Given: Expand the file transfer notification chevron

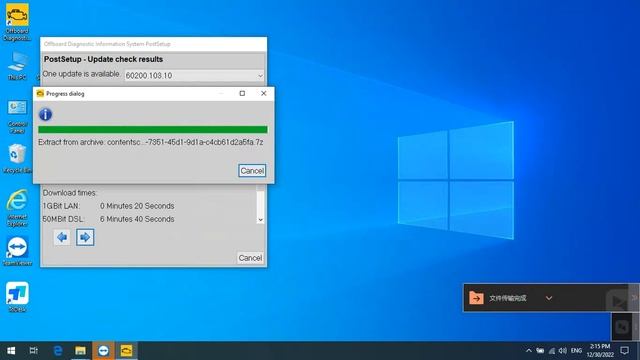Looking at the screenshot, I should (549, 298).
